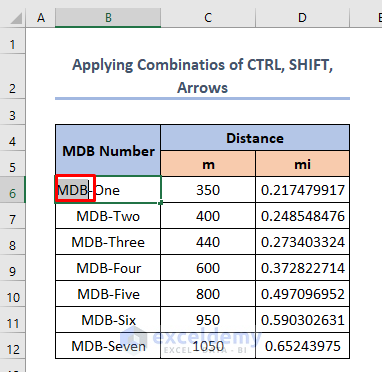382x372 pixels.
Task: Select row 6 header
Action: 13,190
